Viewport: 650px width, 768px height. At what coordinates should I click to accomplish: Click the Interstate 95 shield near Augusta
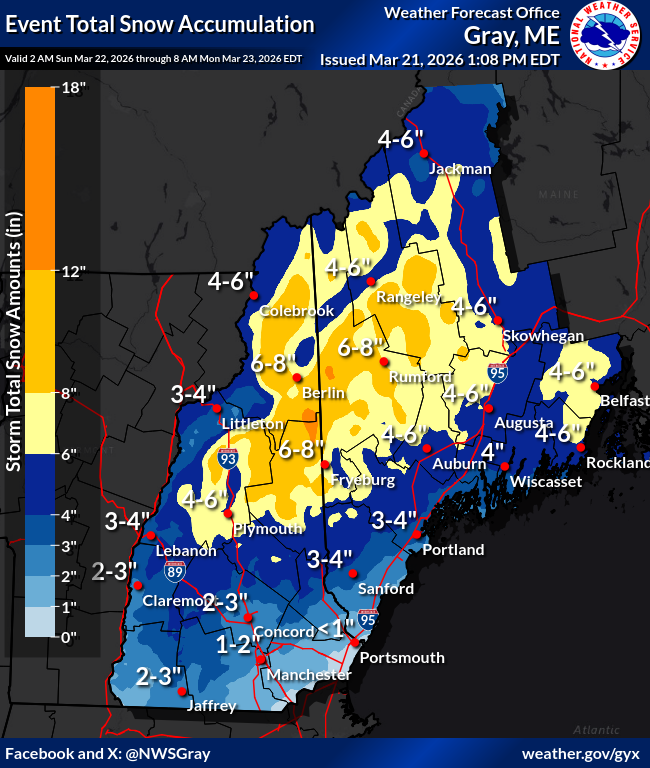click(497, 373)
